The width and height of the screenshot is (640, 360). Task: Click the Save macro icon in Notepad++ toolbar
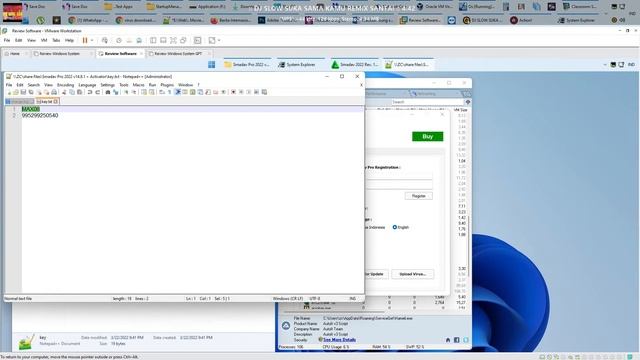coord(264,92)
